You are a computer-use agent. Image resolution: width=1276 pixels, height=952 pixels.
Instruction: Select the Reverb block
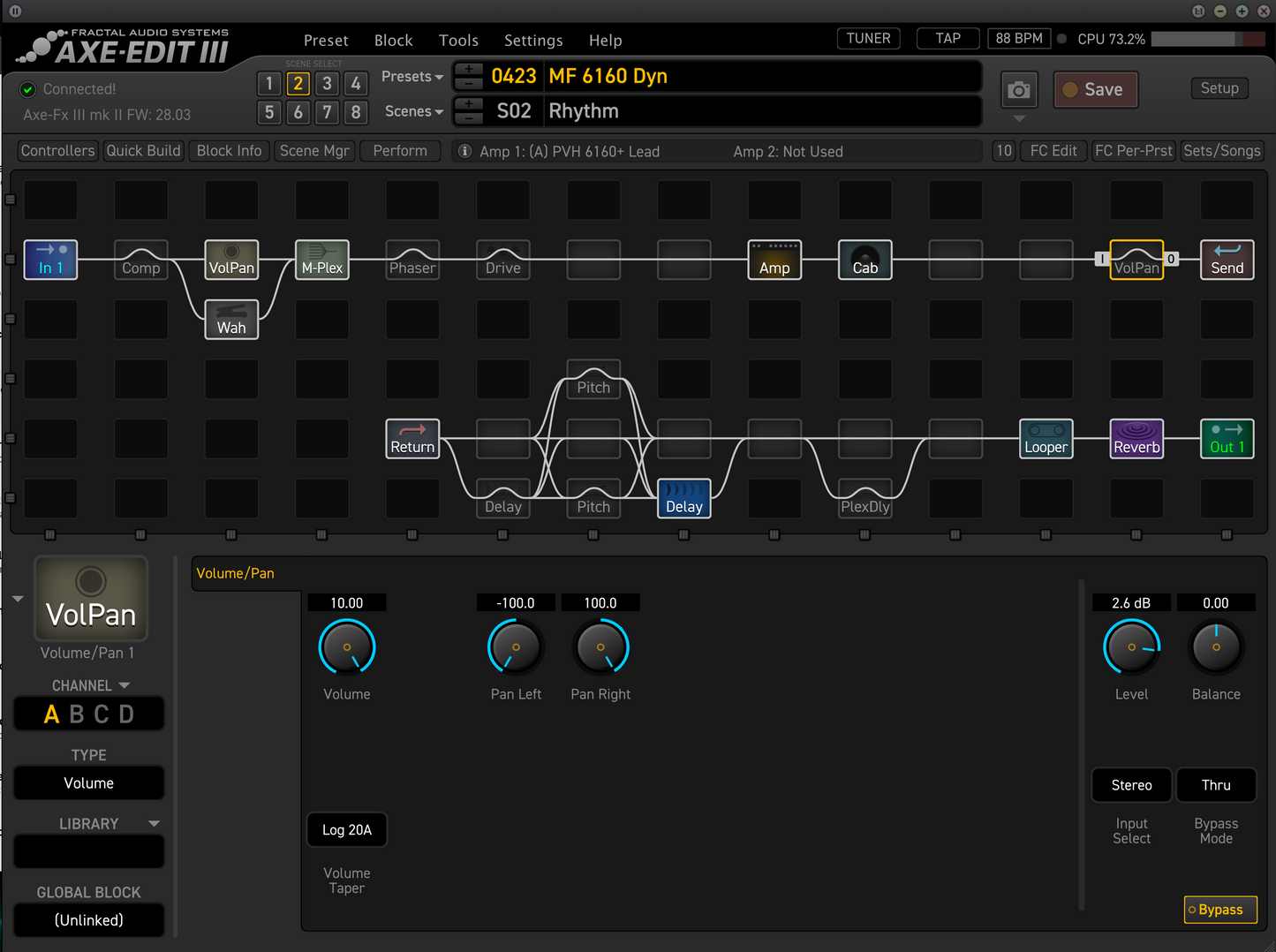click(1136, 439)
